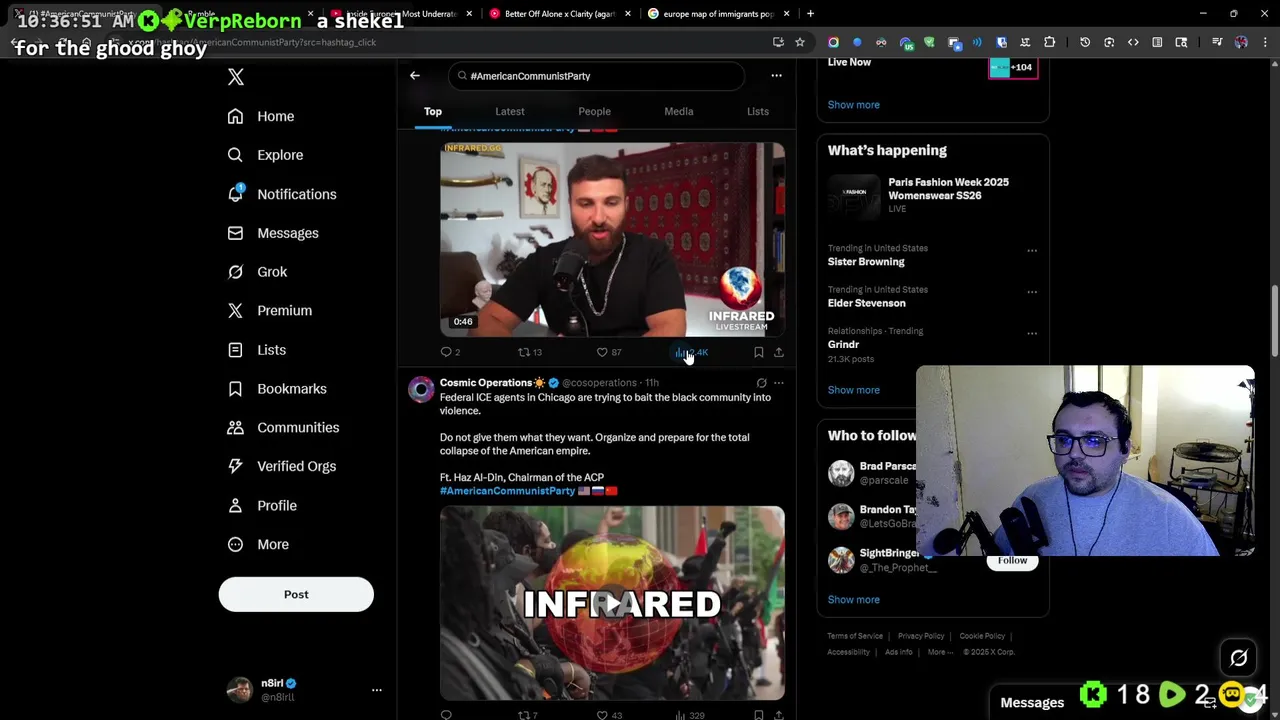Click the Post button
The image size is (1280, 720).
click(x=296, y=594)
